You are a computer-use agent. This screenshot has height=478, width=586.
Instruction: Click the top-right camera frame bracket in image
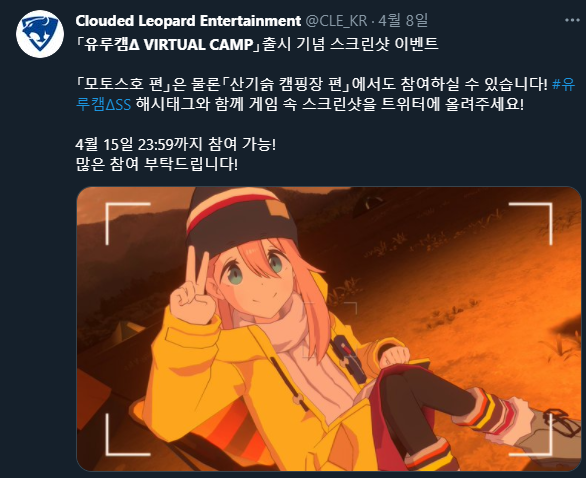pyautogui.click(x=531, y=223)
